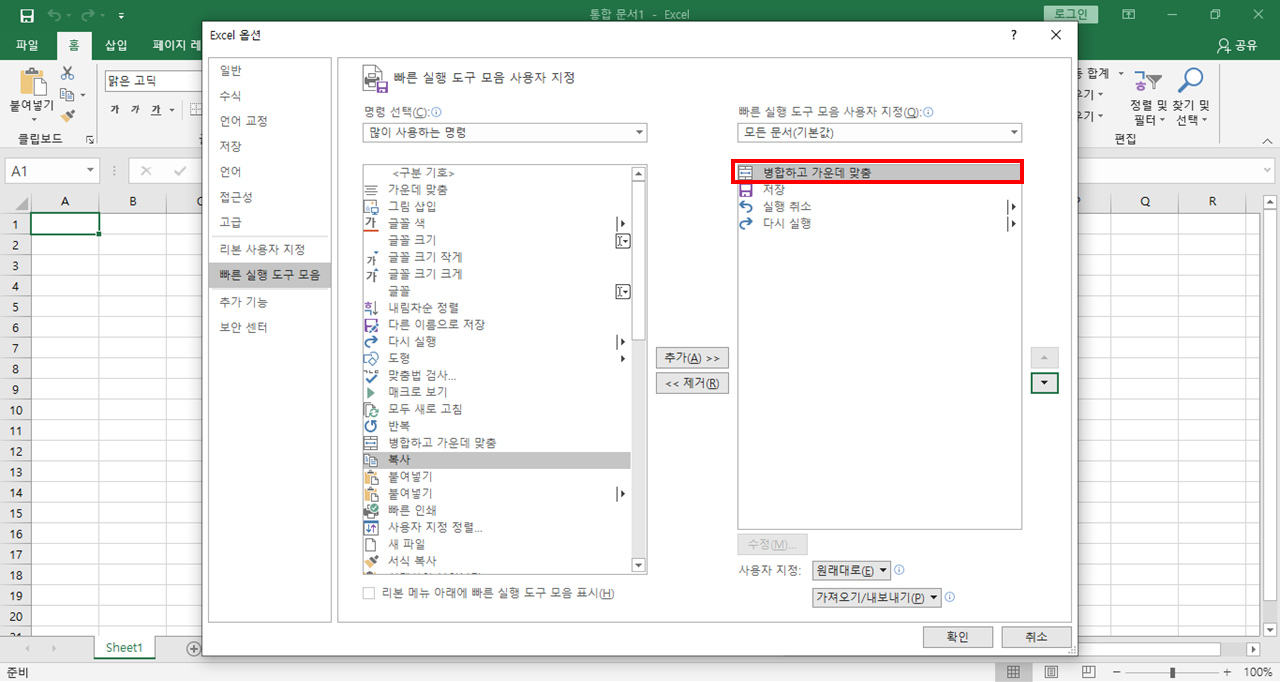Click the 로그인 button in title bar

pyautogui.click(x=1071, y=14)
